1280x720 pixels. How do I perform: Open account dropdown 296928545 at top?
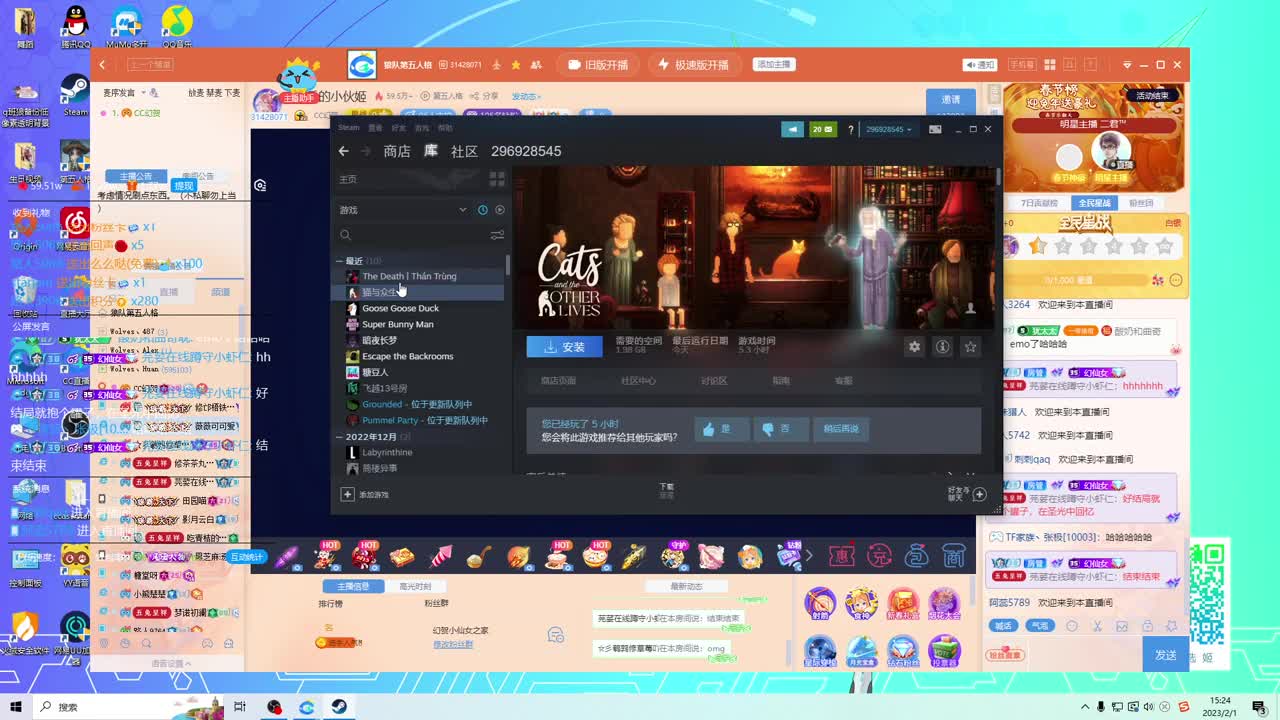pyautogui.click(x=889, y=129)
